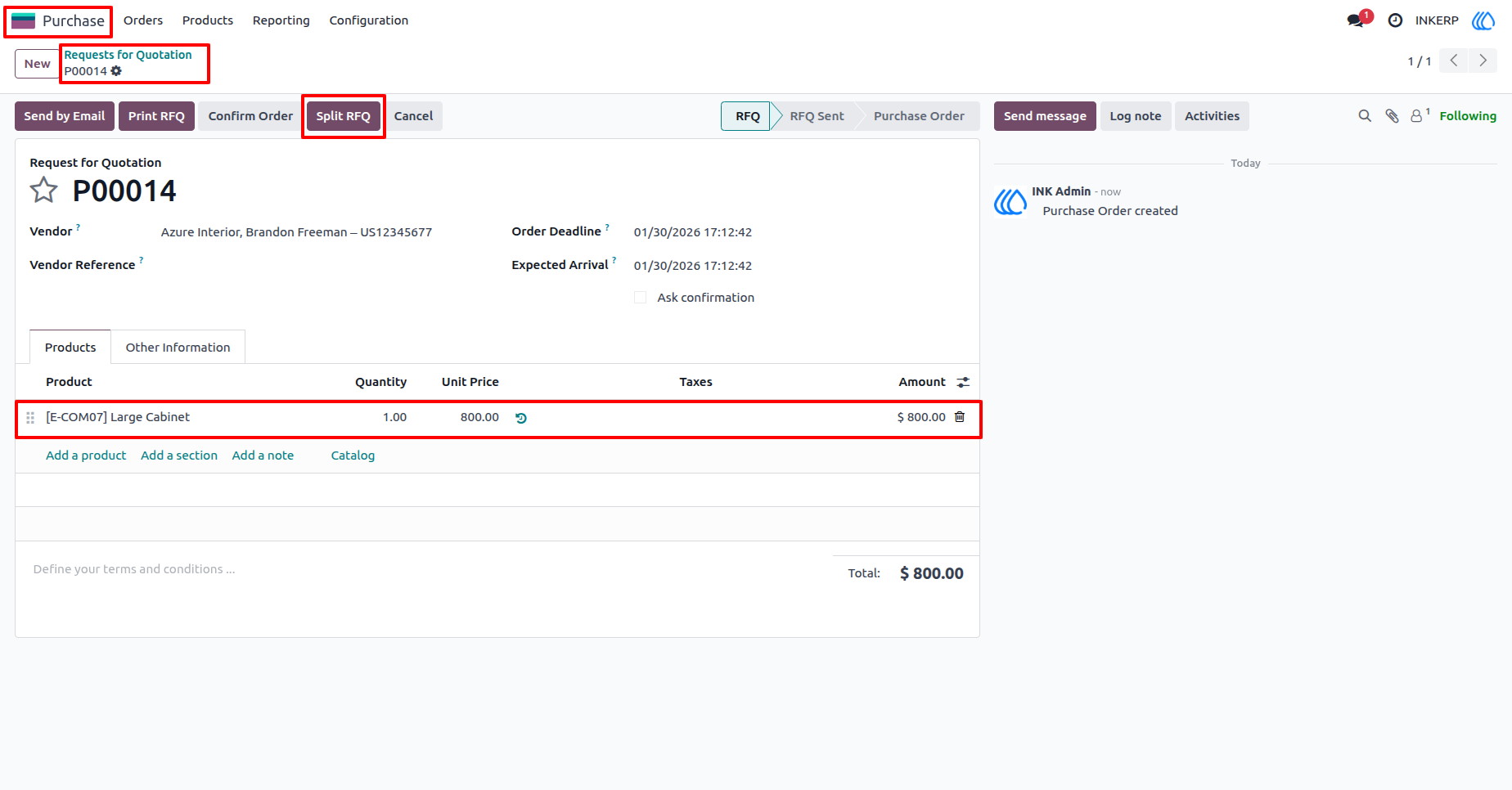Tick the Ask confirmation checkbox
Screen dimensions: 1512x790
pos(641,298)
